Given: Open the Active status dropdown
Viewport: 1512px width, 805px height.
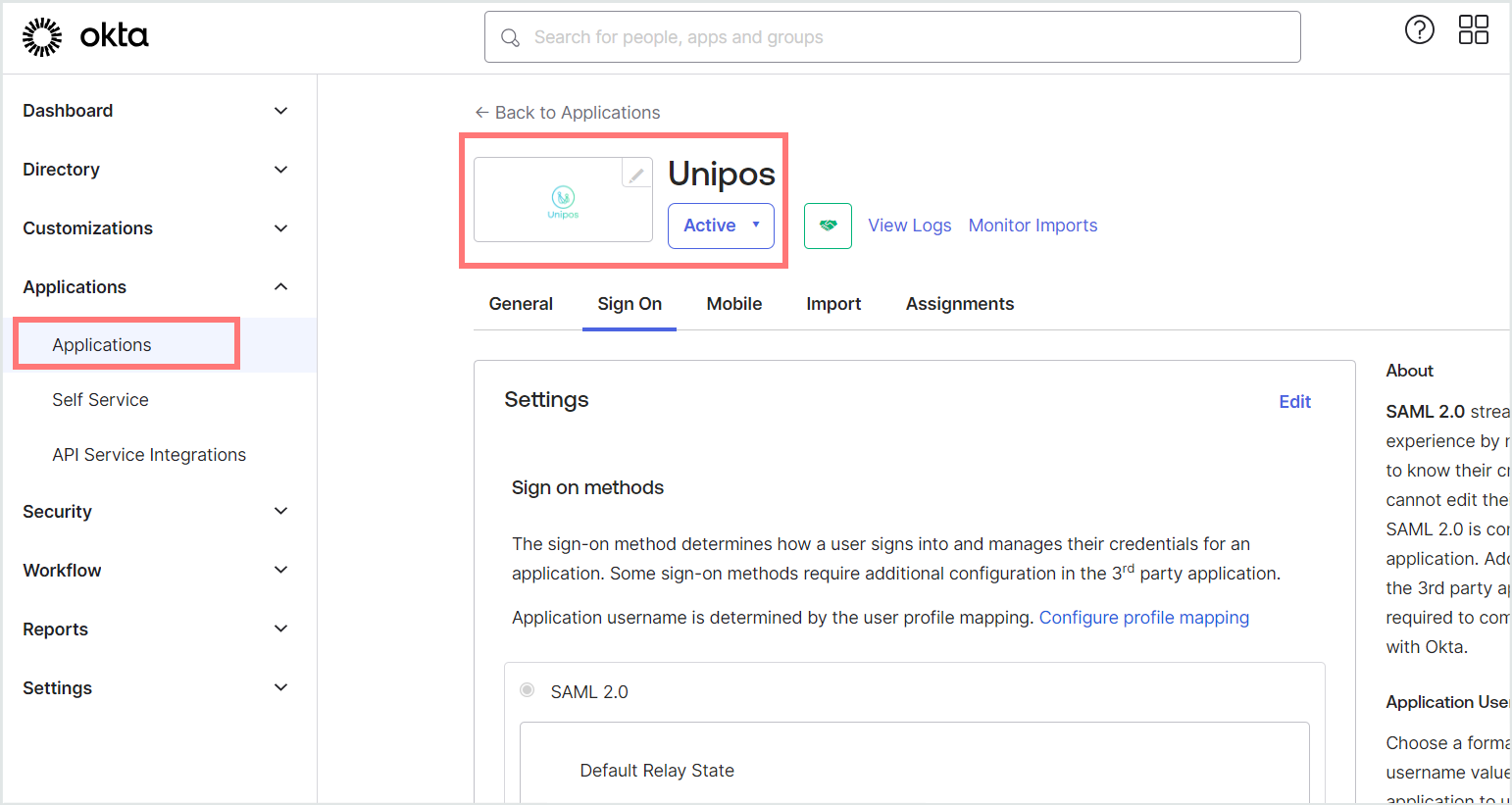Looking at the screenshot, I should [721, 226].
